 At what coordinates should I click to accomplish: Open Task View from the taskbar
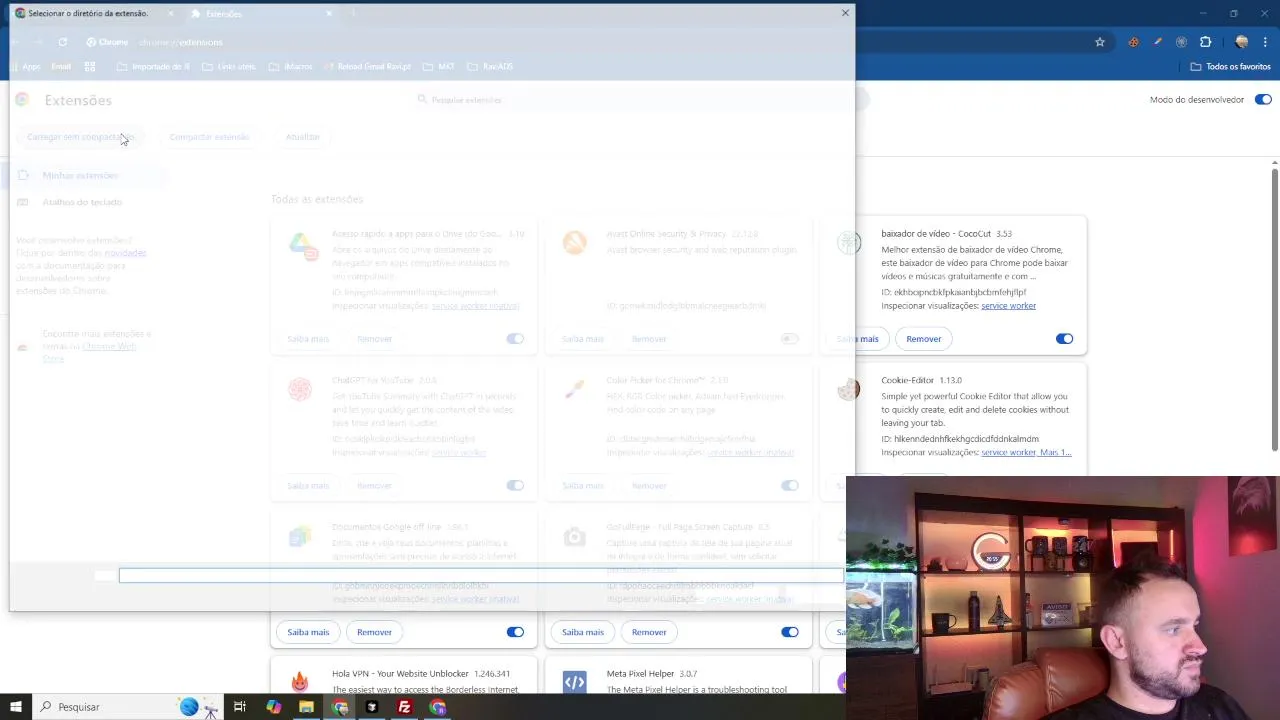click(x=240, y=707)
